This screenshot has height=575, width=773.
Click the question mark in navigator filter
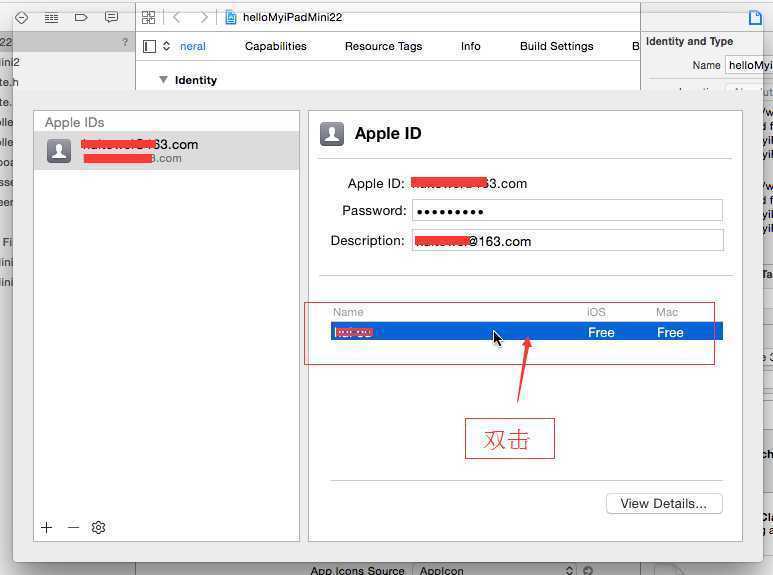(x=125, y=42)
